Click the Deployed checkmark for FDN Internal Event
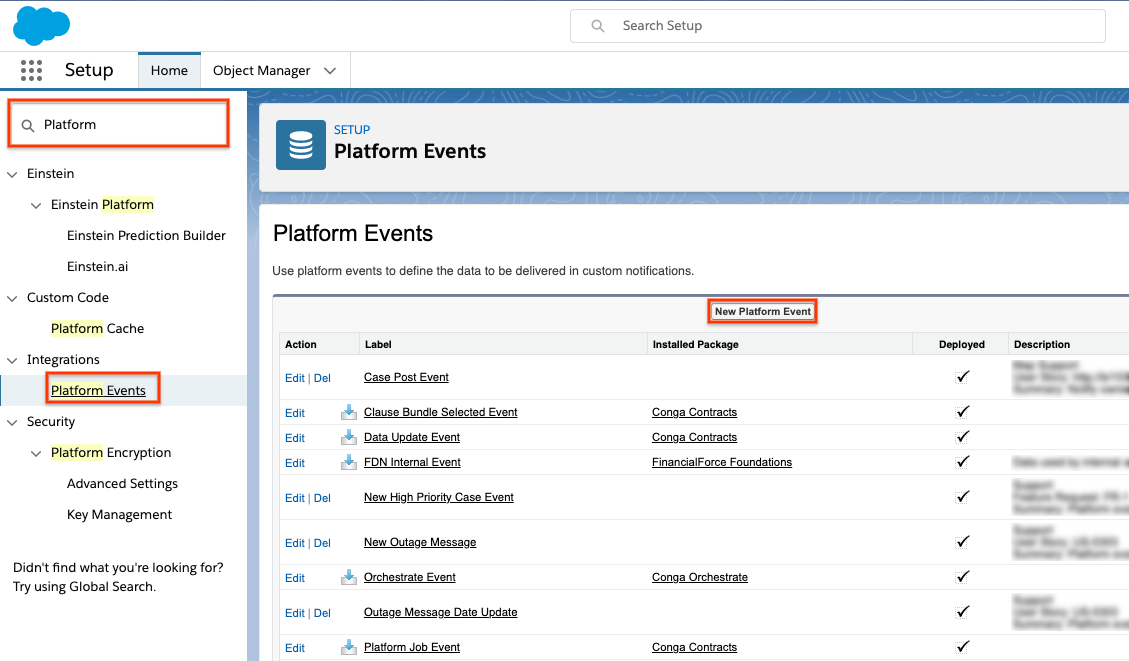This screenshot has width=1129, height=661. (x=962, y=462)
